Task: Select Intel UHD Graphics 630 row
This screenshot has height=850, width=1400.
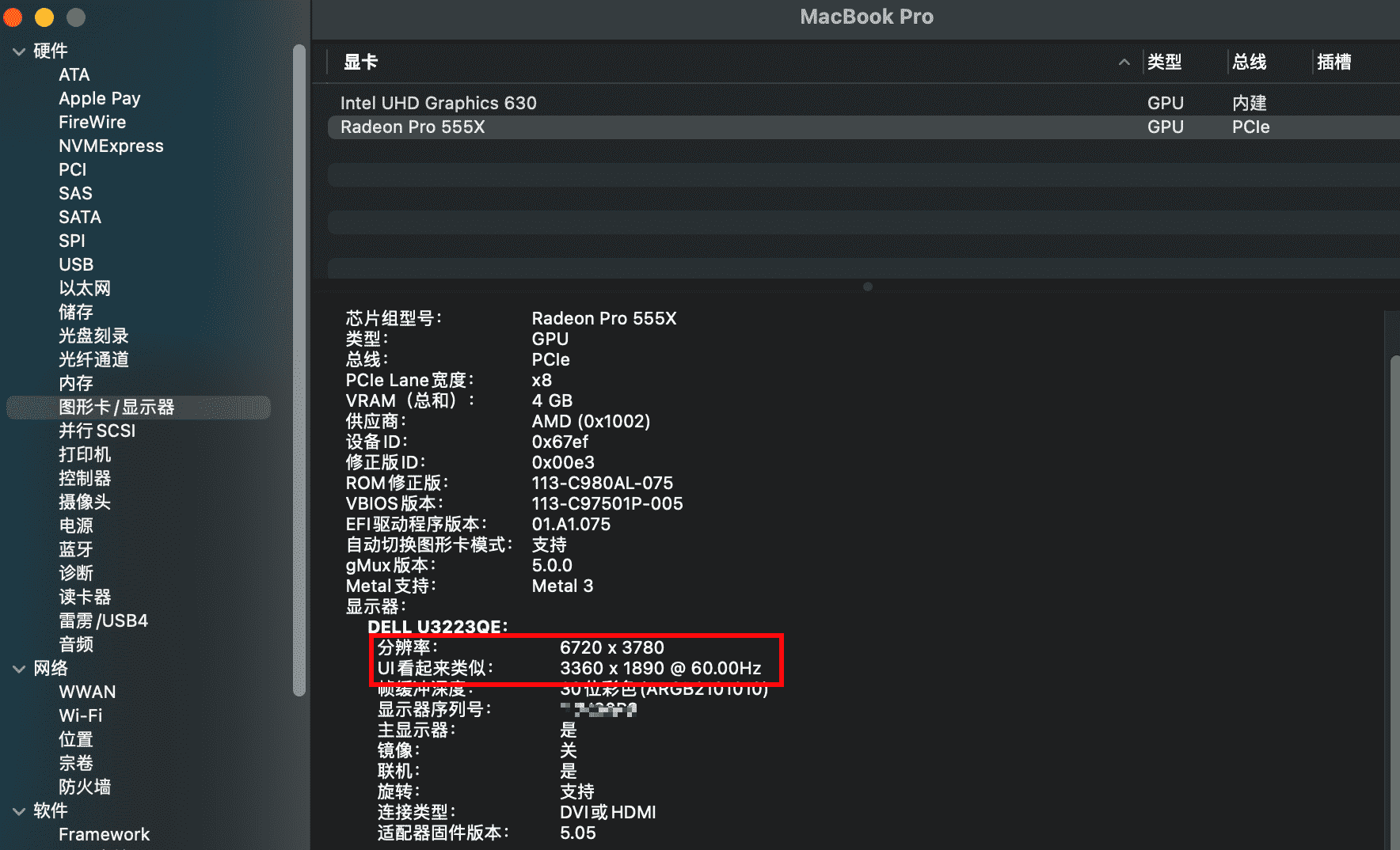Action: click(864, 103)
